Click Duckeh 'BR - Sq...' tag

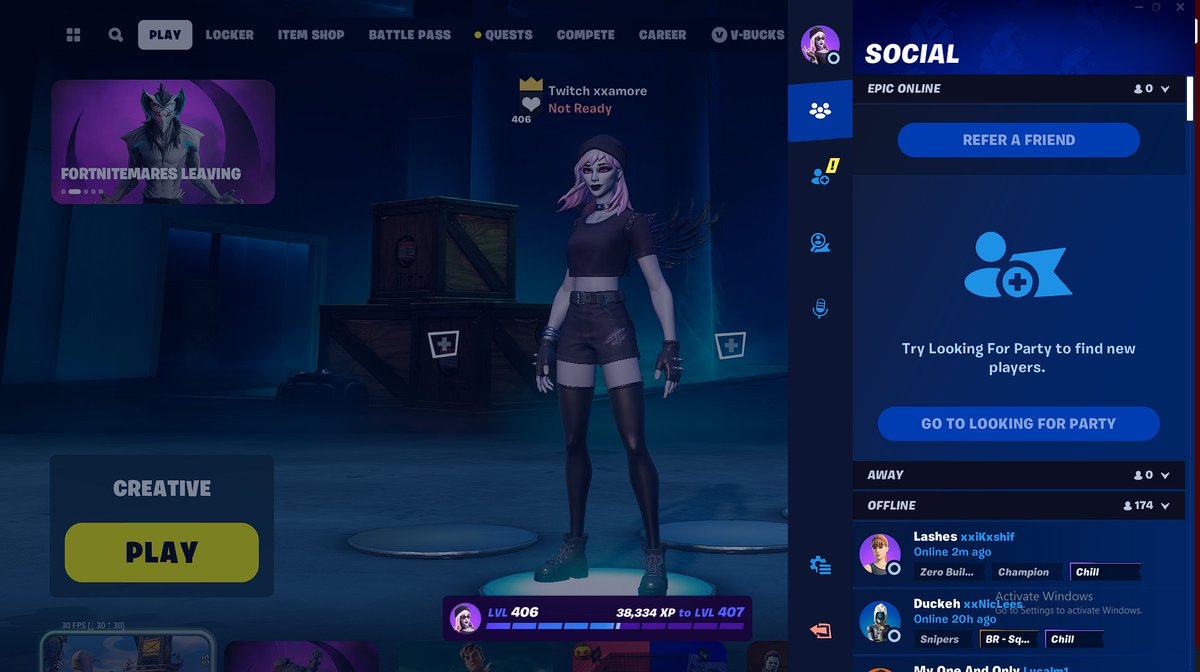point(1007,639)
